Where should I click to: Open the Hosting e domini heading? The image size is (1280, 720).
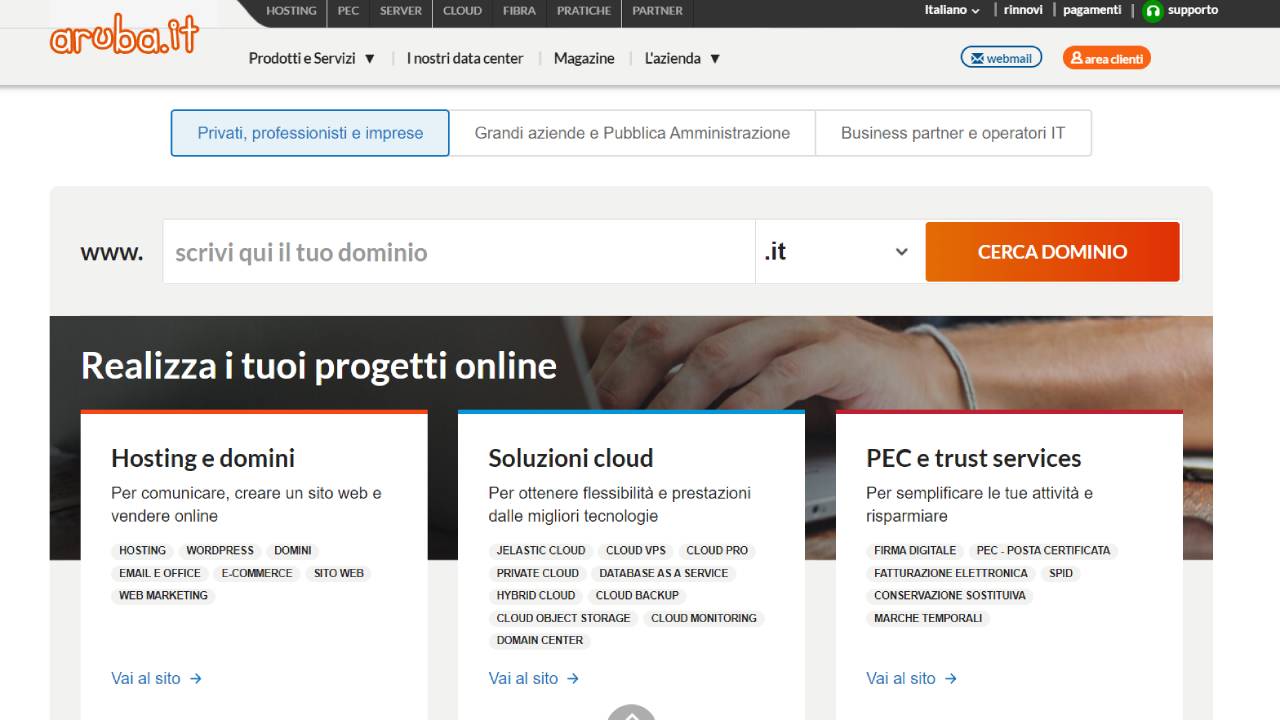coord(203,458)
